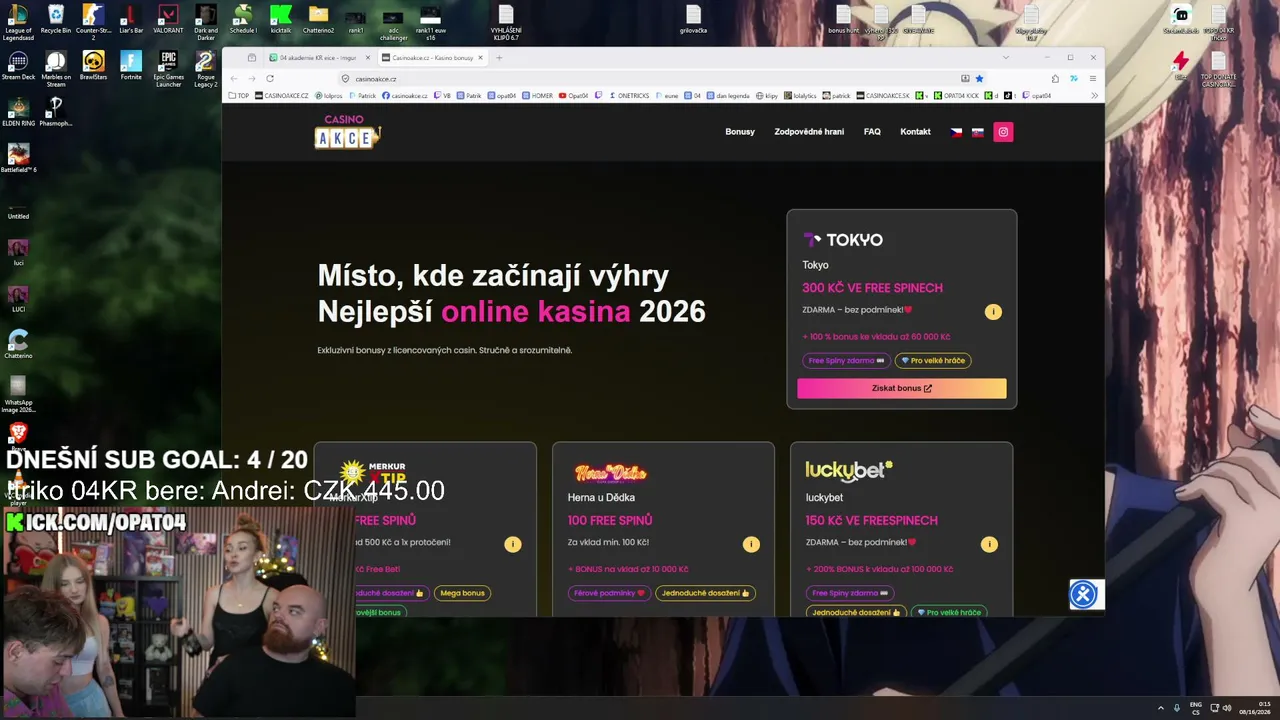Open the Streamlabs desktop shortcut

[x=1181, y=19]
